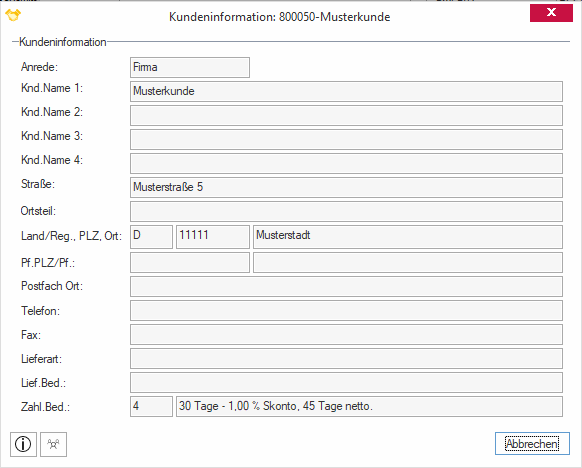Focus the empty Knd.Name 2 field
582x468 pixels.
coord(346,115)
